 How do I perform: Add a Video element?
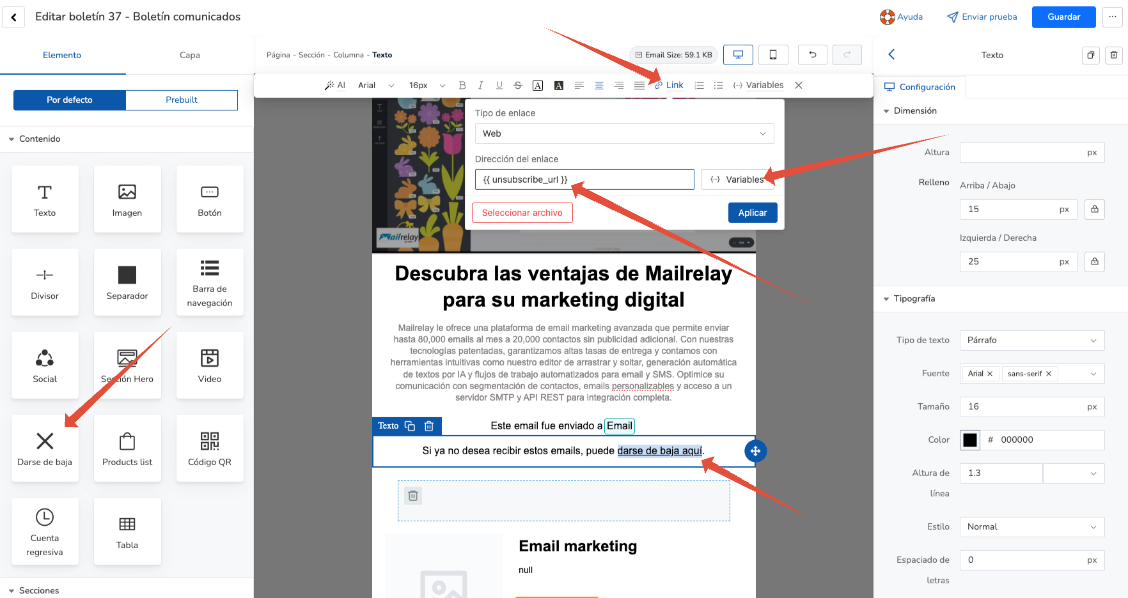(x=209, y=366)
